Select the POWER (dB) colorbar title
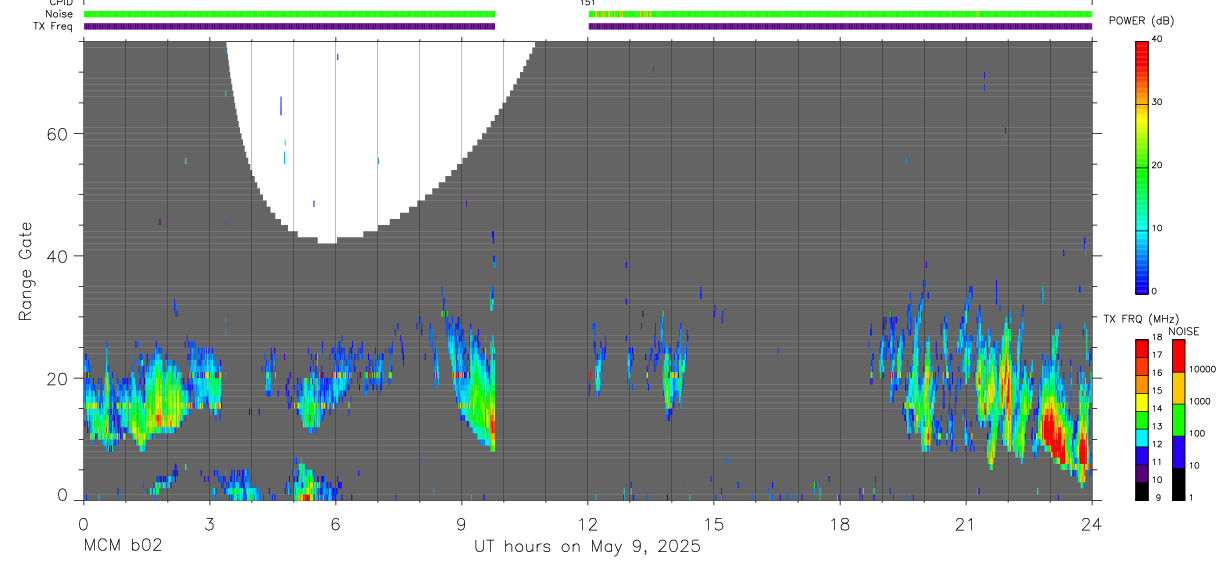Viewport: 1228px width, 567px height. (x=1143, y=21)
